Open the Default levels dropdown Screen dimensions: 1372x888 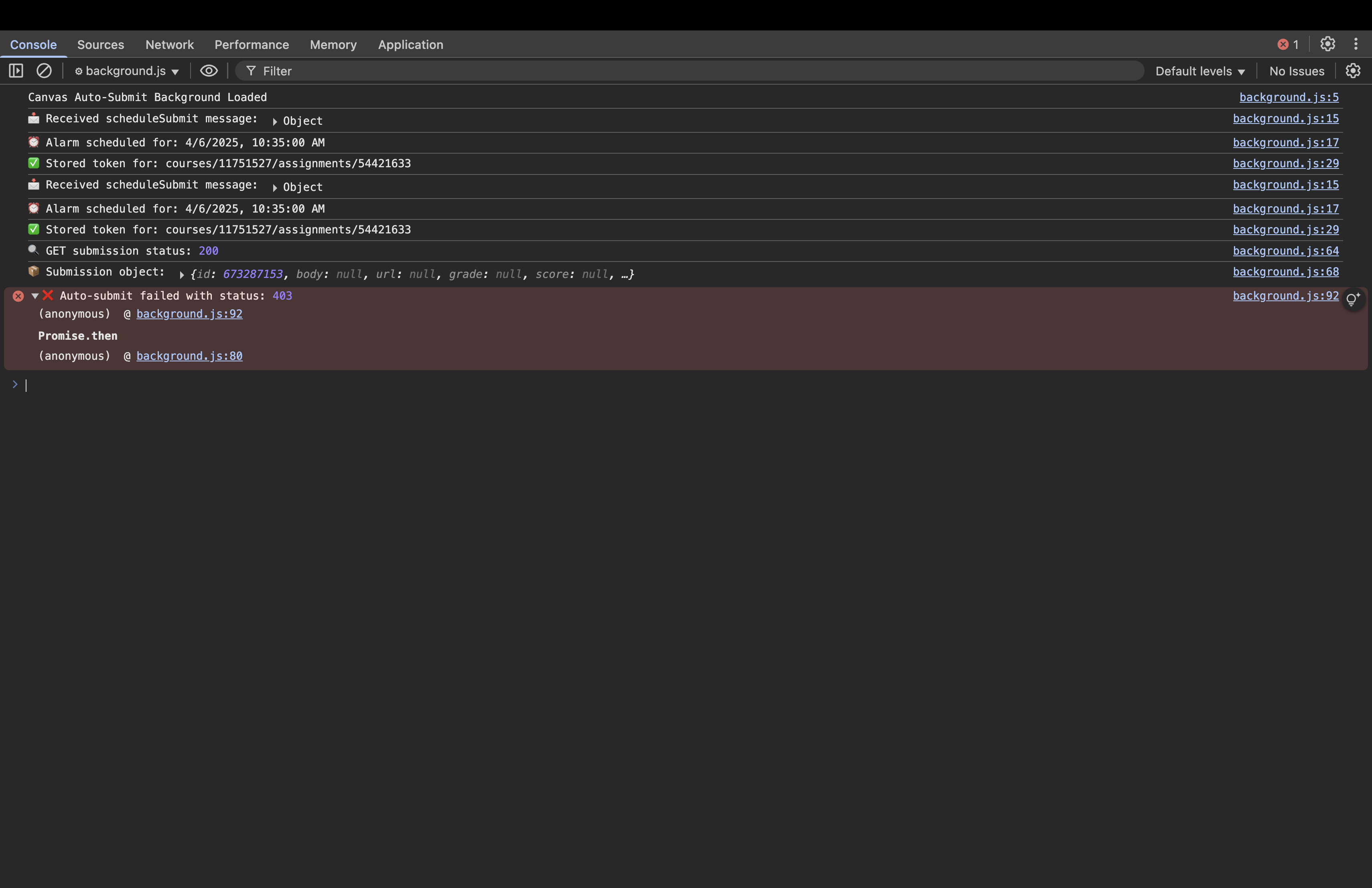(x=1199, y=71)
